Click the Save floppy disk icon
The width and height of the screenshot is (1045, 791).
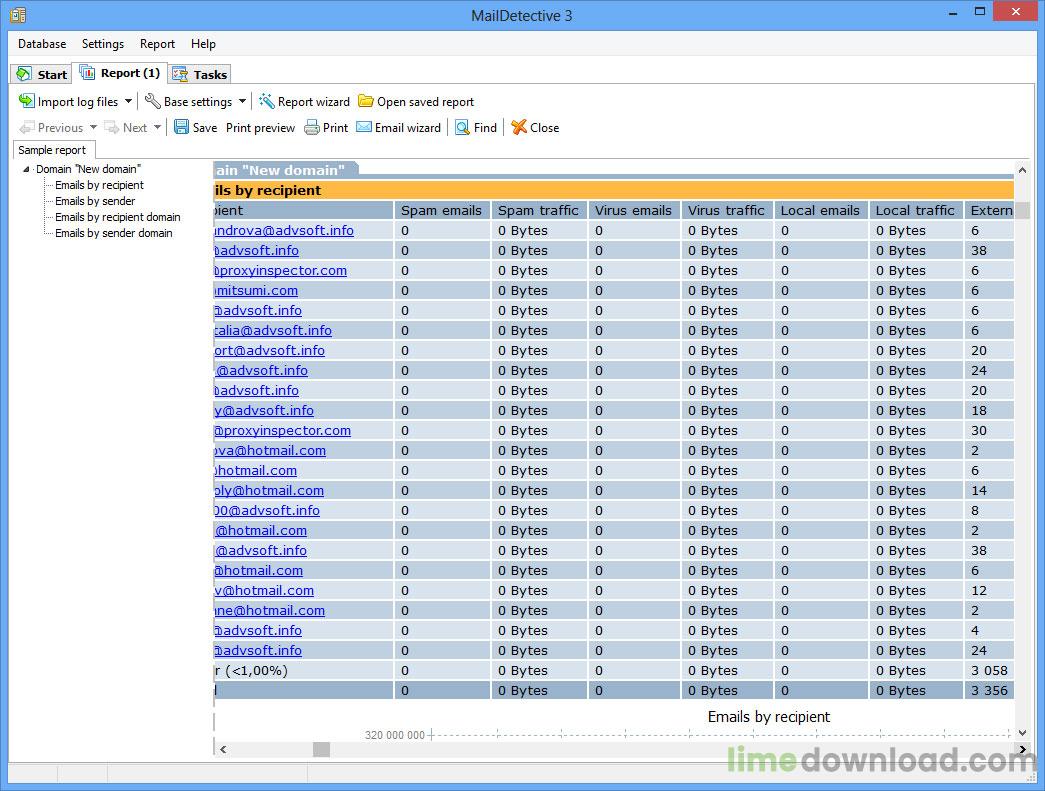pyautogui.click(x=181, y=127)
